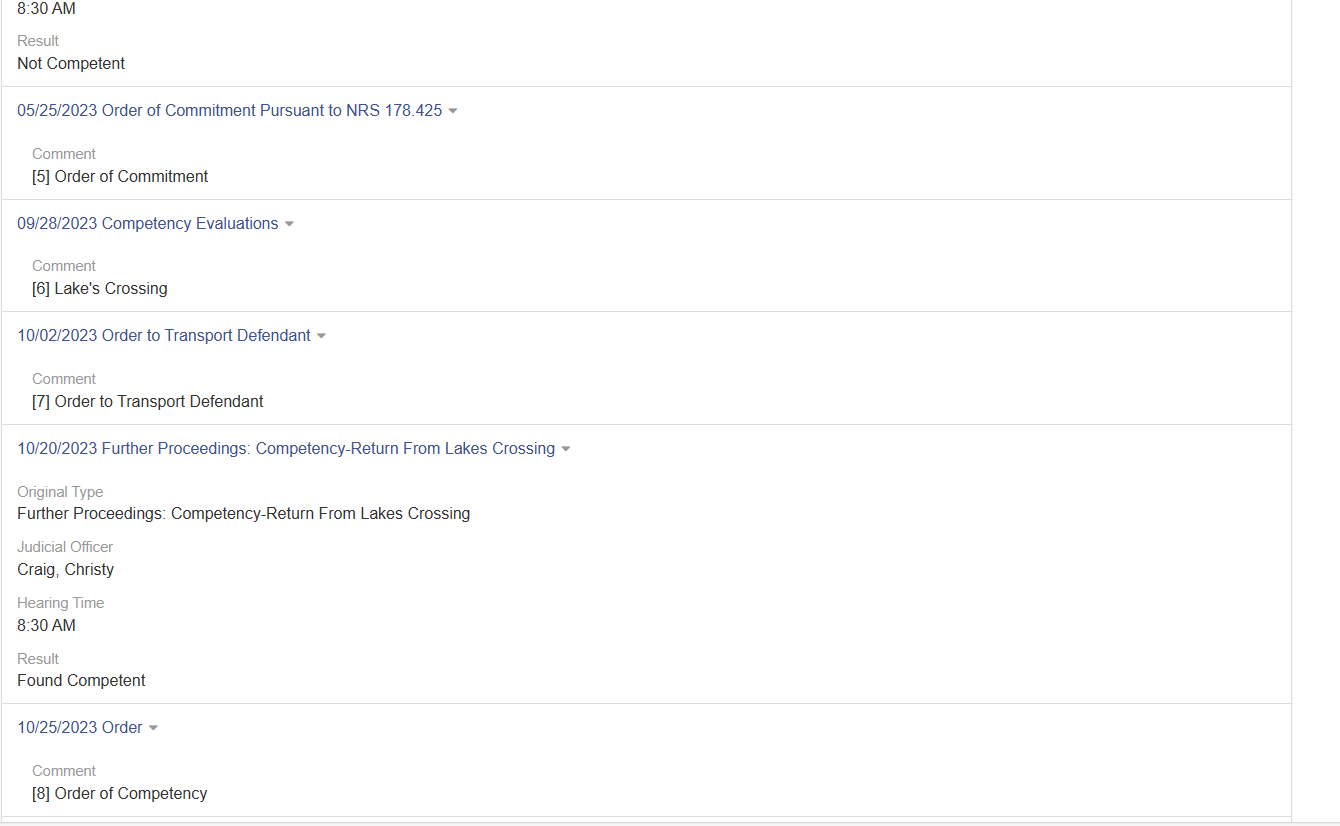Click judicial officer name Craig, Christy

tap(65, 570)
